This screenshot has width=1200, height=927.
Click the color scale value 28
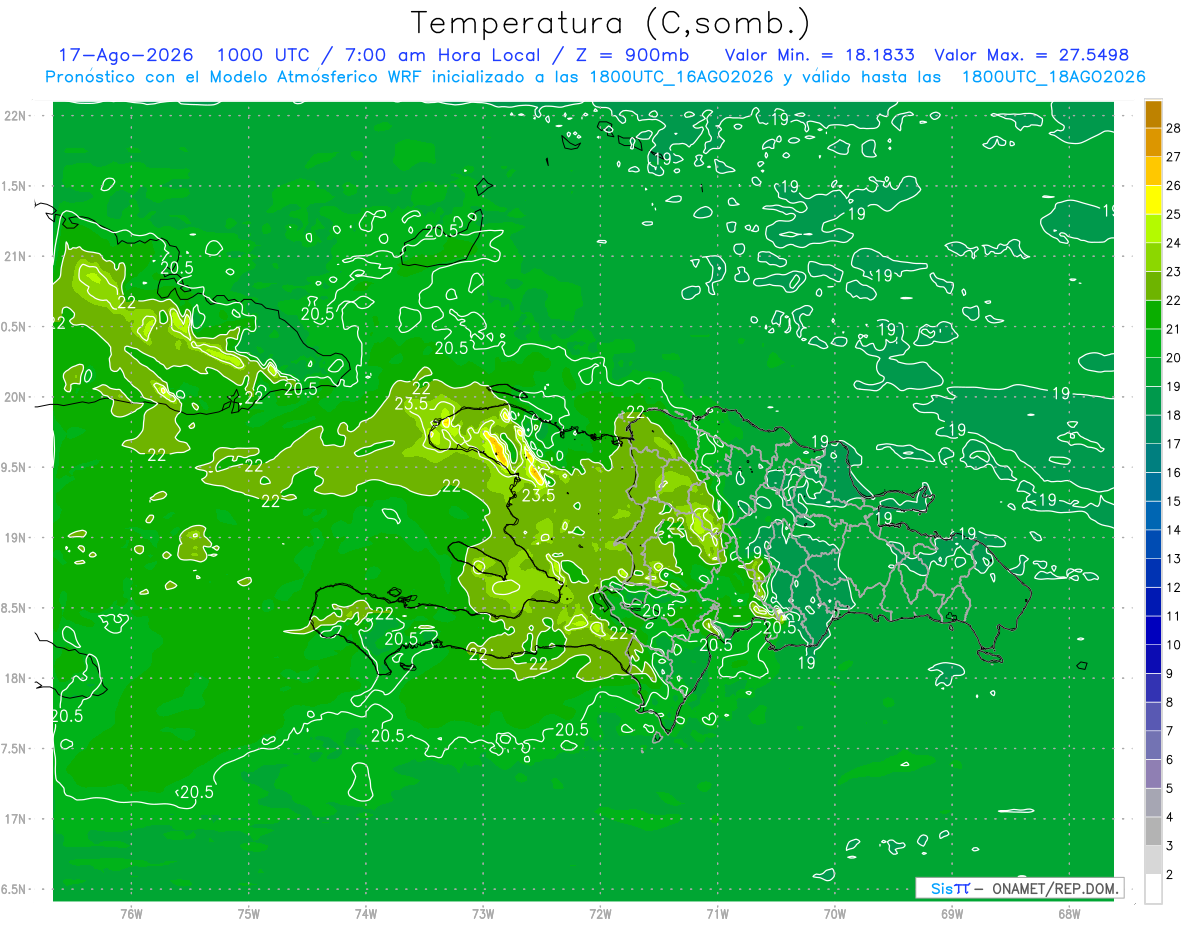pyautogui.click(x=1173, y=127)
